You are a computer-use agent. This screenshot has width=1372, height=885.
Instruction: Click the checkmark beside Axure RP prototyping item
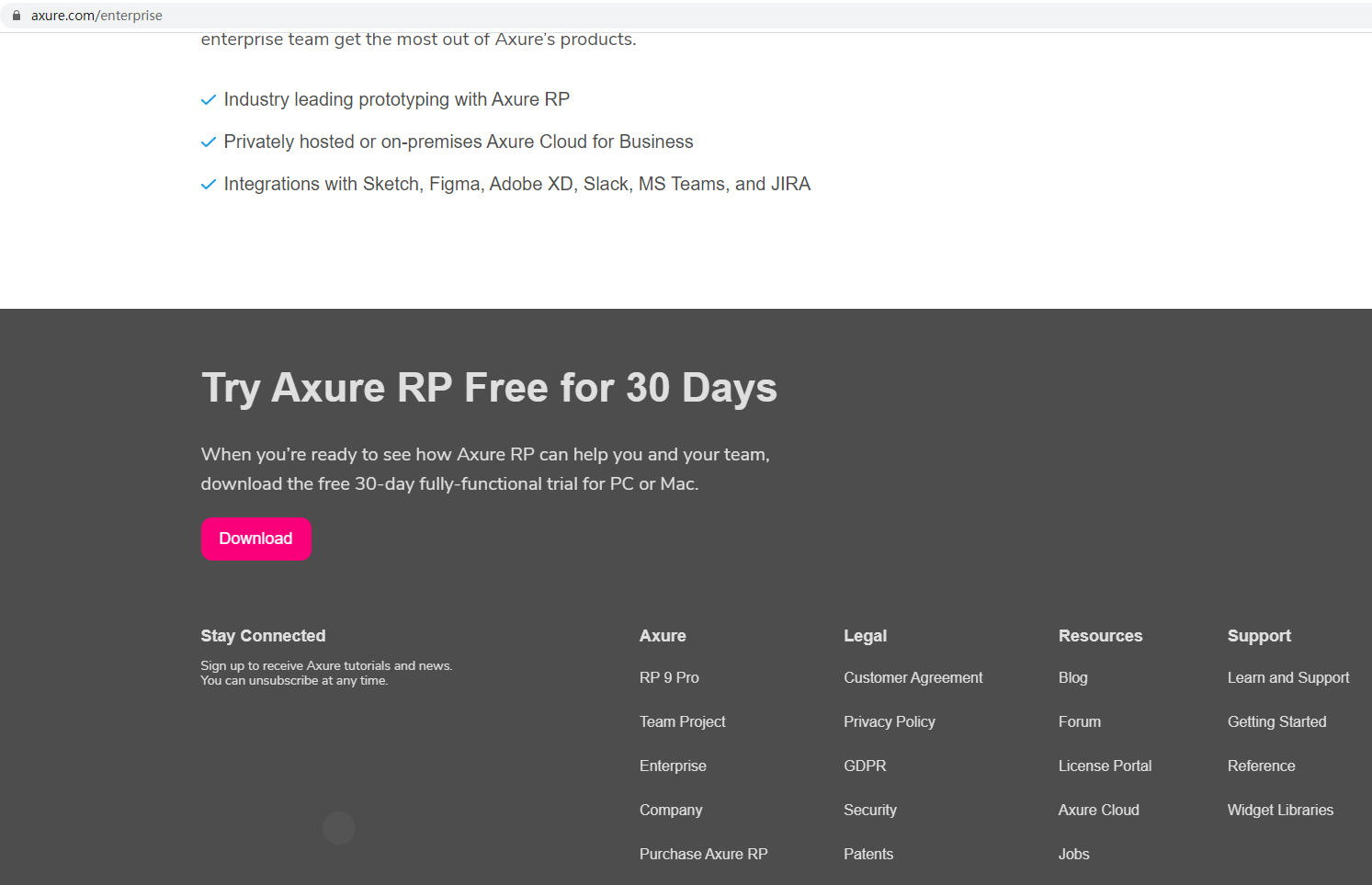(209, 99)
